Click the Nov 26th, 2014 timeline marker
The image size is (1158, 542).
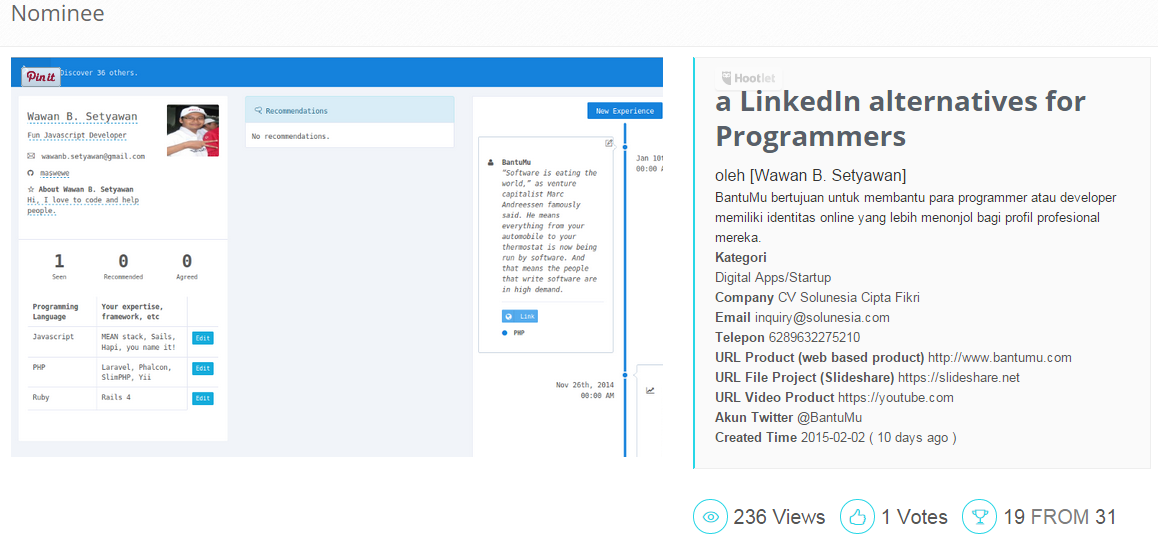tap(625, 375)
